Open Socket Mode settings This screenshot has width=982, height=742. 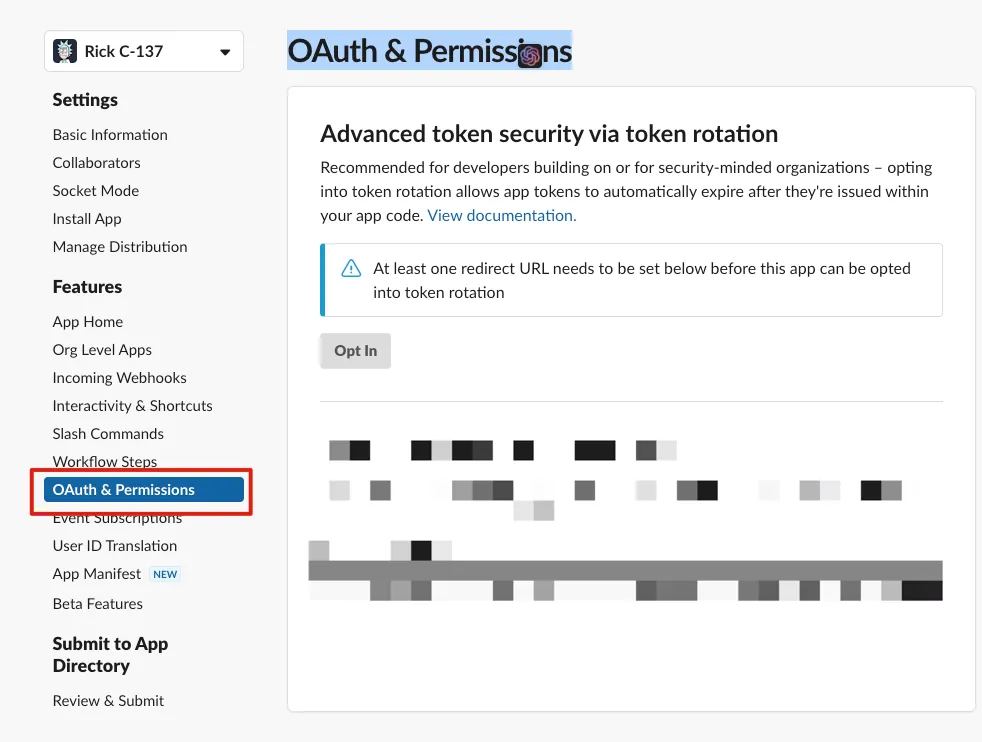click(96, 191)
